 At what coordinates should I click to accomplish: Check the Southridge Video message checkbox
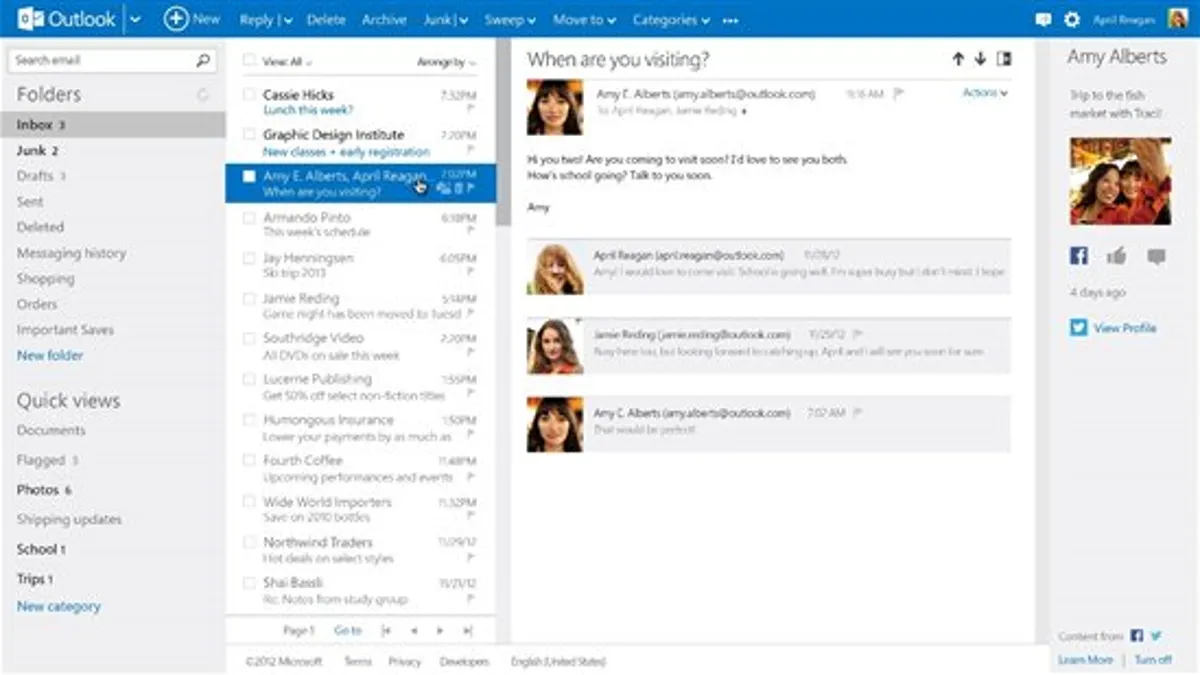click(x=249, y=339)
